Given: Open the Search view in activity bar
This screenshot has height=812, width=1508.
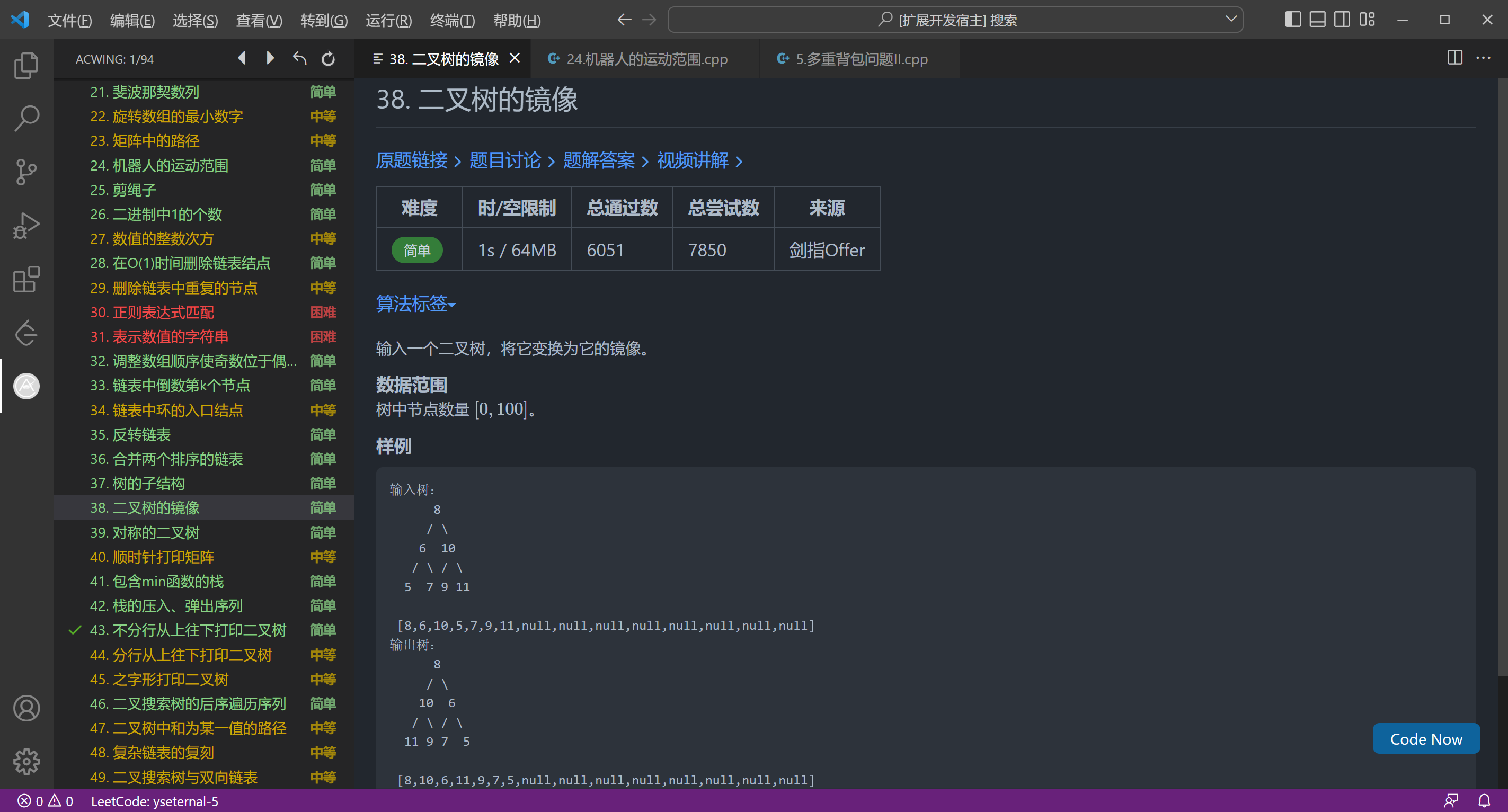Looking at the screenshot, I should point(26,118).
